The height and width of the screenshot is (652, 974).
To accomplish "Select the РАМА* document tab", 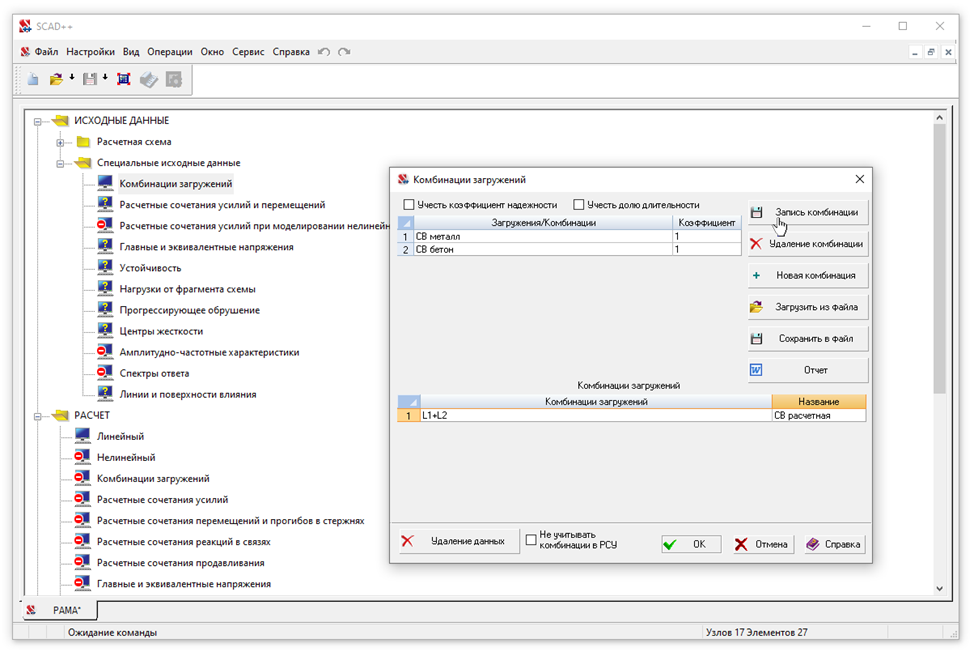I will 60,610.
